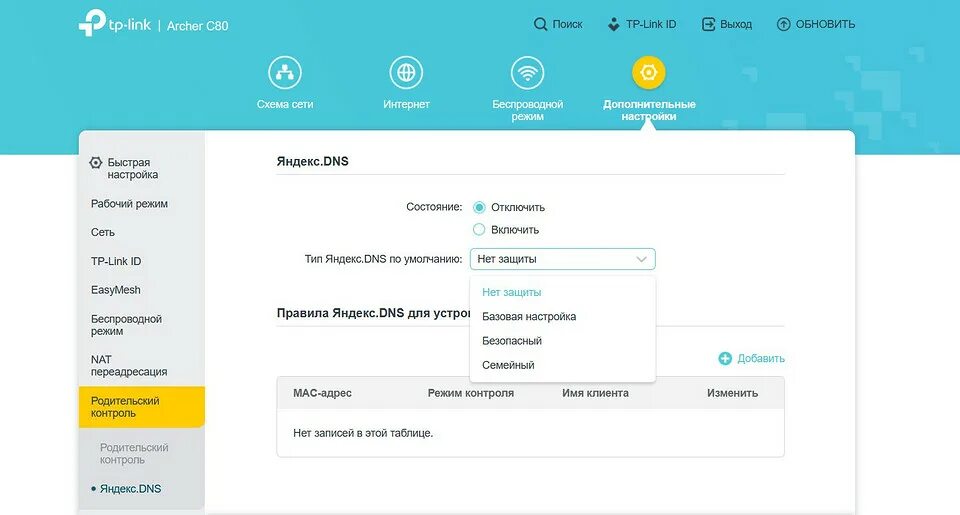Click the TP-Link ID cloud icon
The height and width of the screenshot is (515, 960).
pos(613,24)
